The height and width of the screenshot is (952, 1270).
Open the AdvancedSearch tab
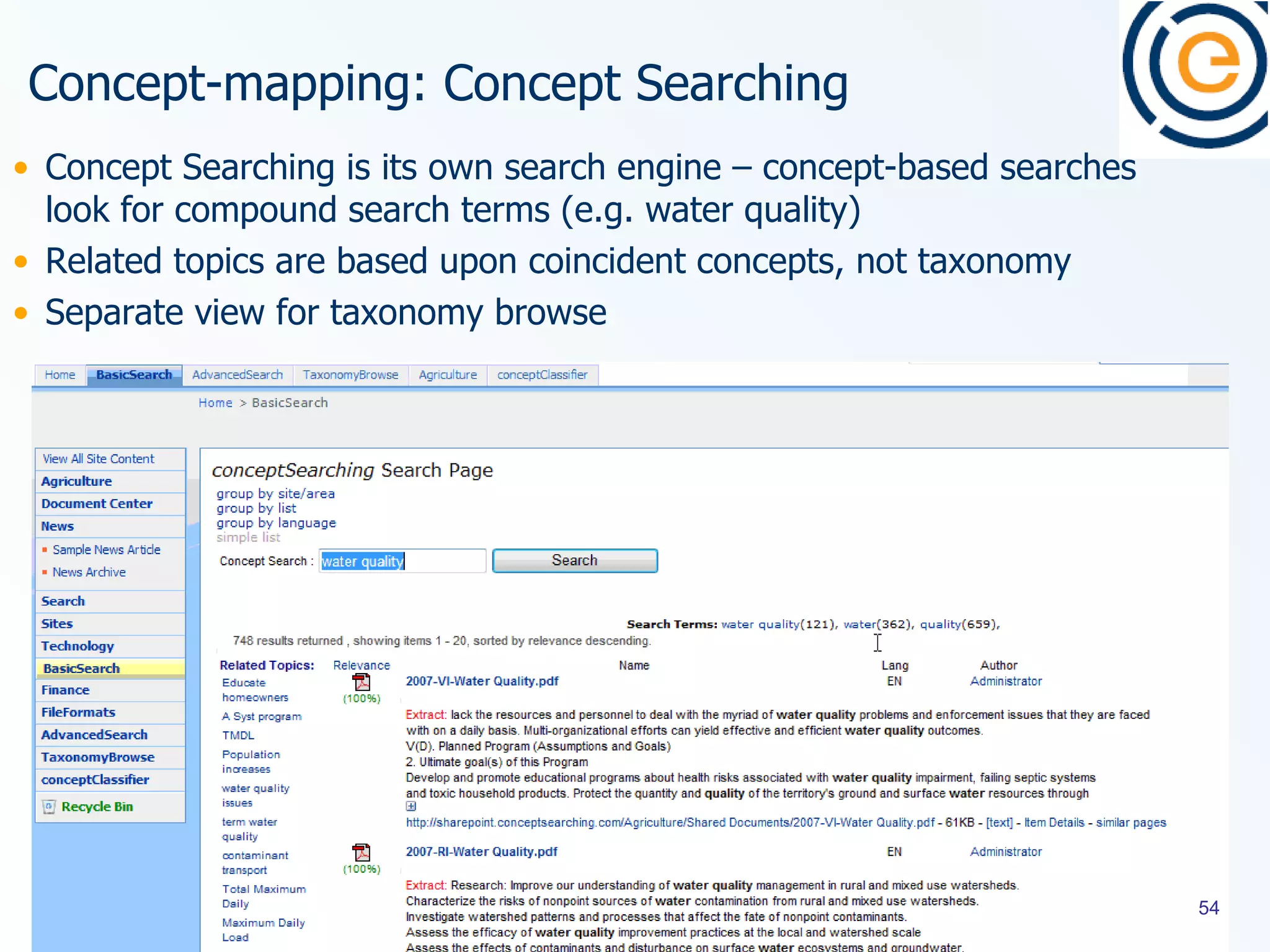tap(238, 375)
